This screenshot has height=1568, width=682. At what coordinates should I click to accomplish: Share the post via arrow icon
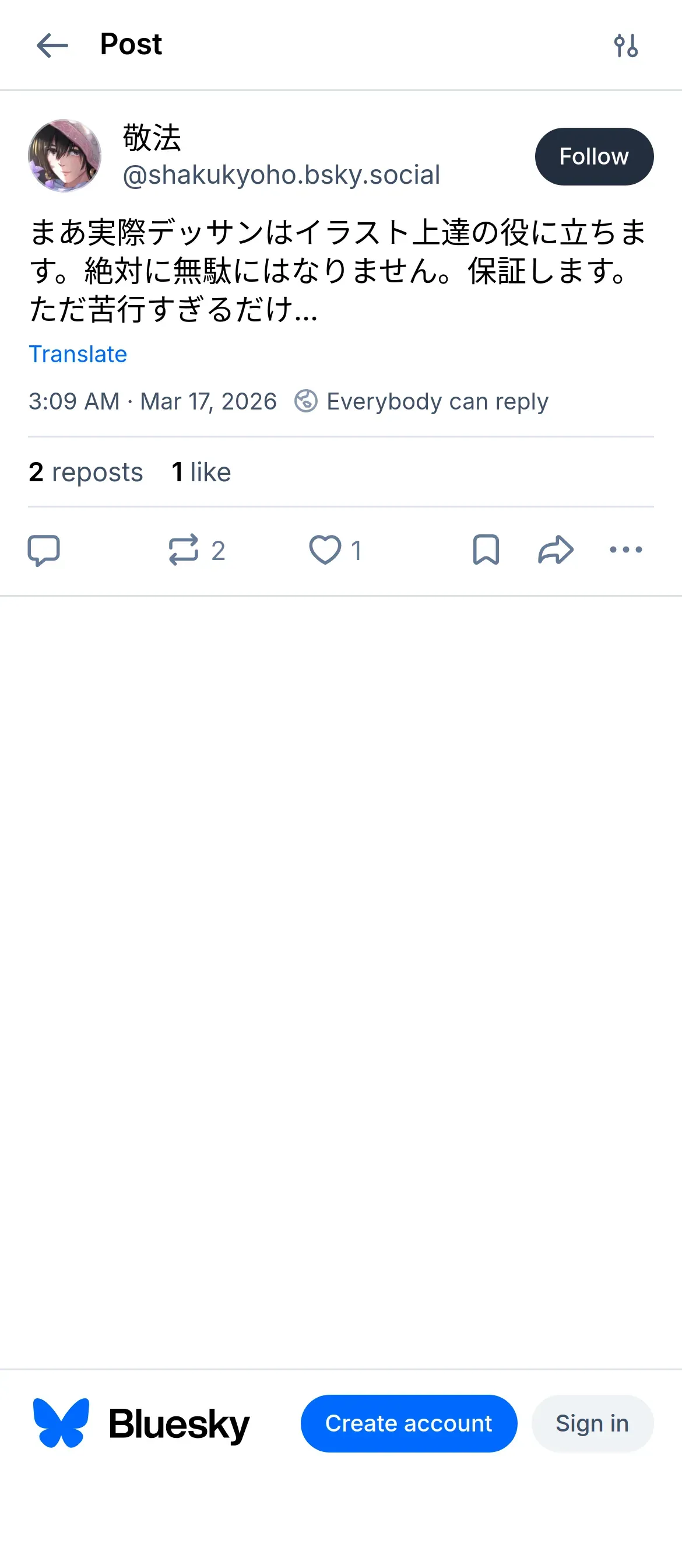(x=556, y=550)
